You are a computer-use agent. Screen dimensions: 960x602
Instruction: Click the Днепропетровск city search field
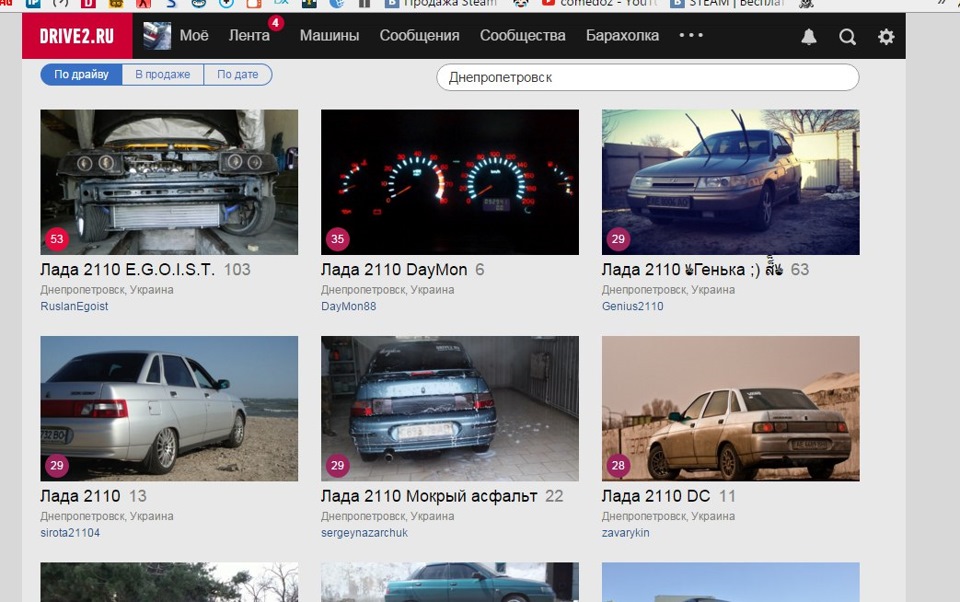click(x=648, y=78)
